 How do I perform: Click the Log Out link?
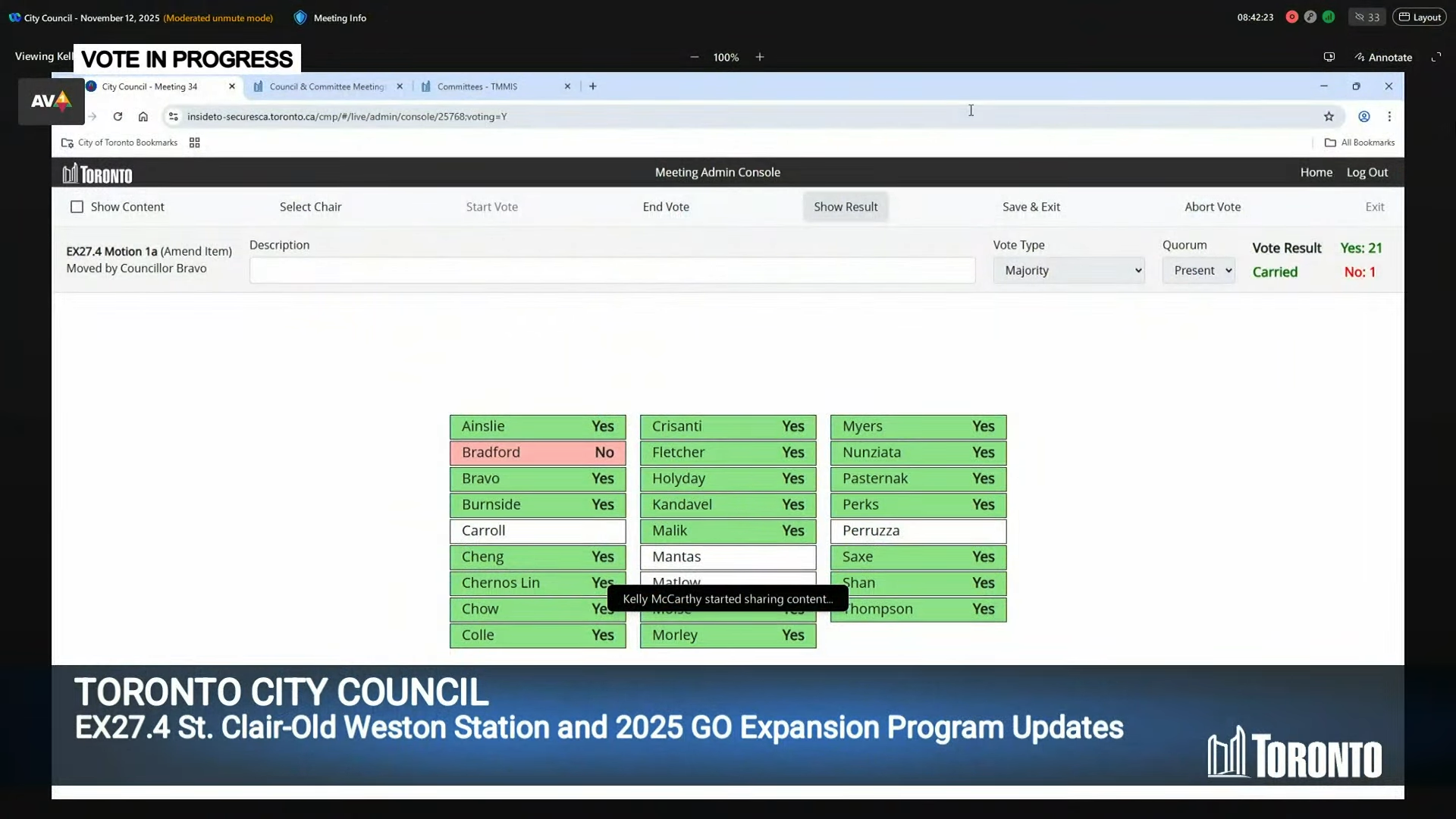tap(1367, 172)
